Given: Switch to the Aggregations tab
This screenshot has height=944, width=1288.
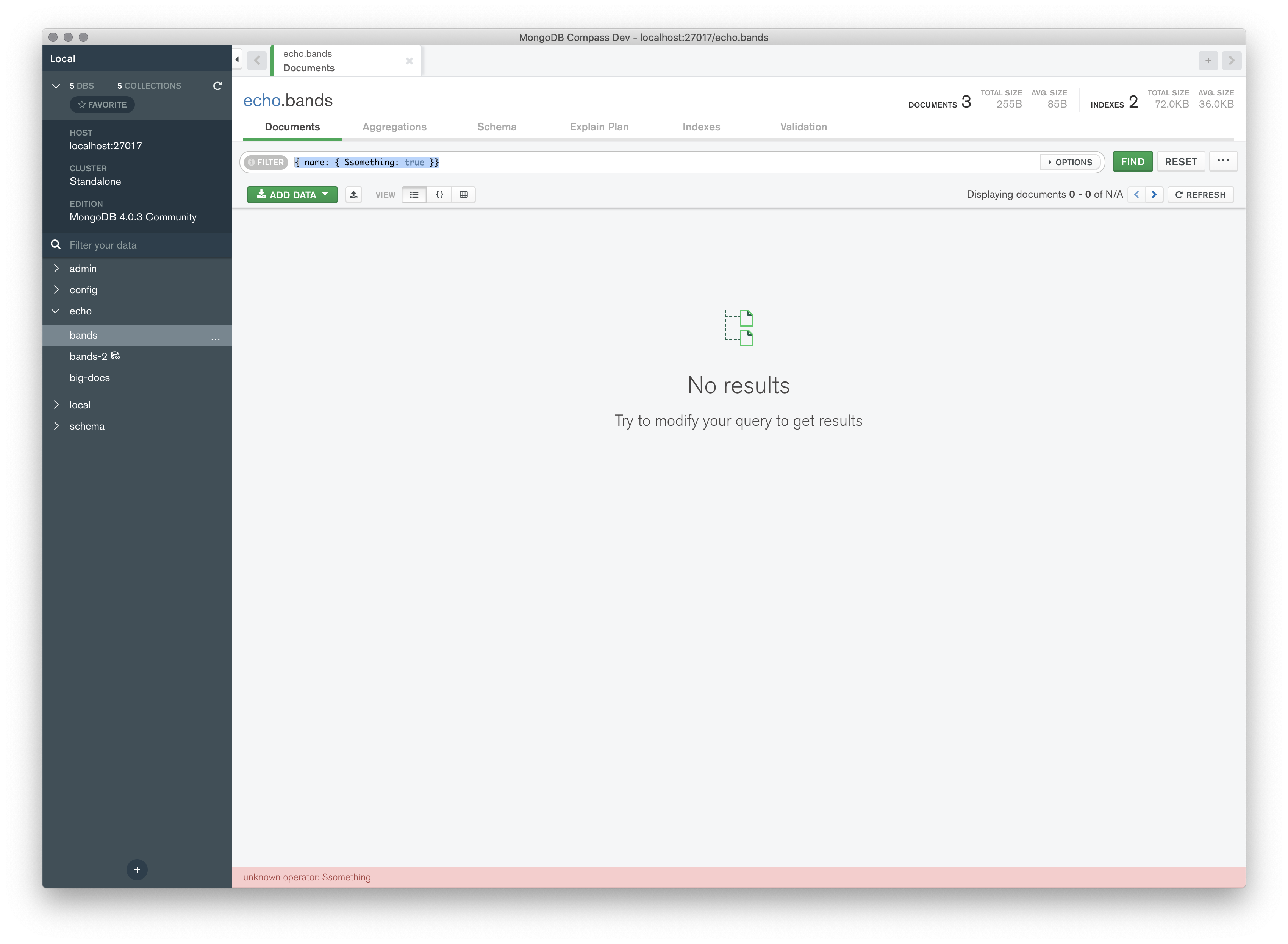Looking at the screenshot, I should click(x=394, y=127).
